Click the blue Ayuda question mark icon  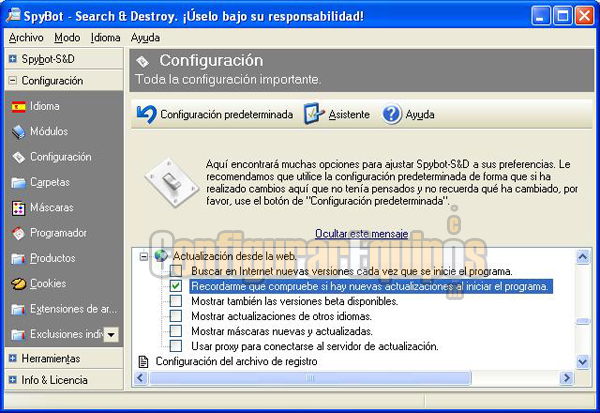coord(391,114)
